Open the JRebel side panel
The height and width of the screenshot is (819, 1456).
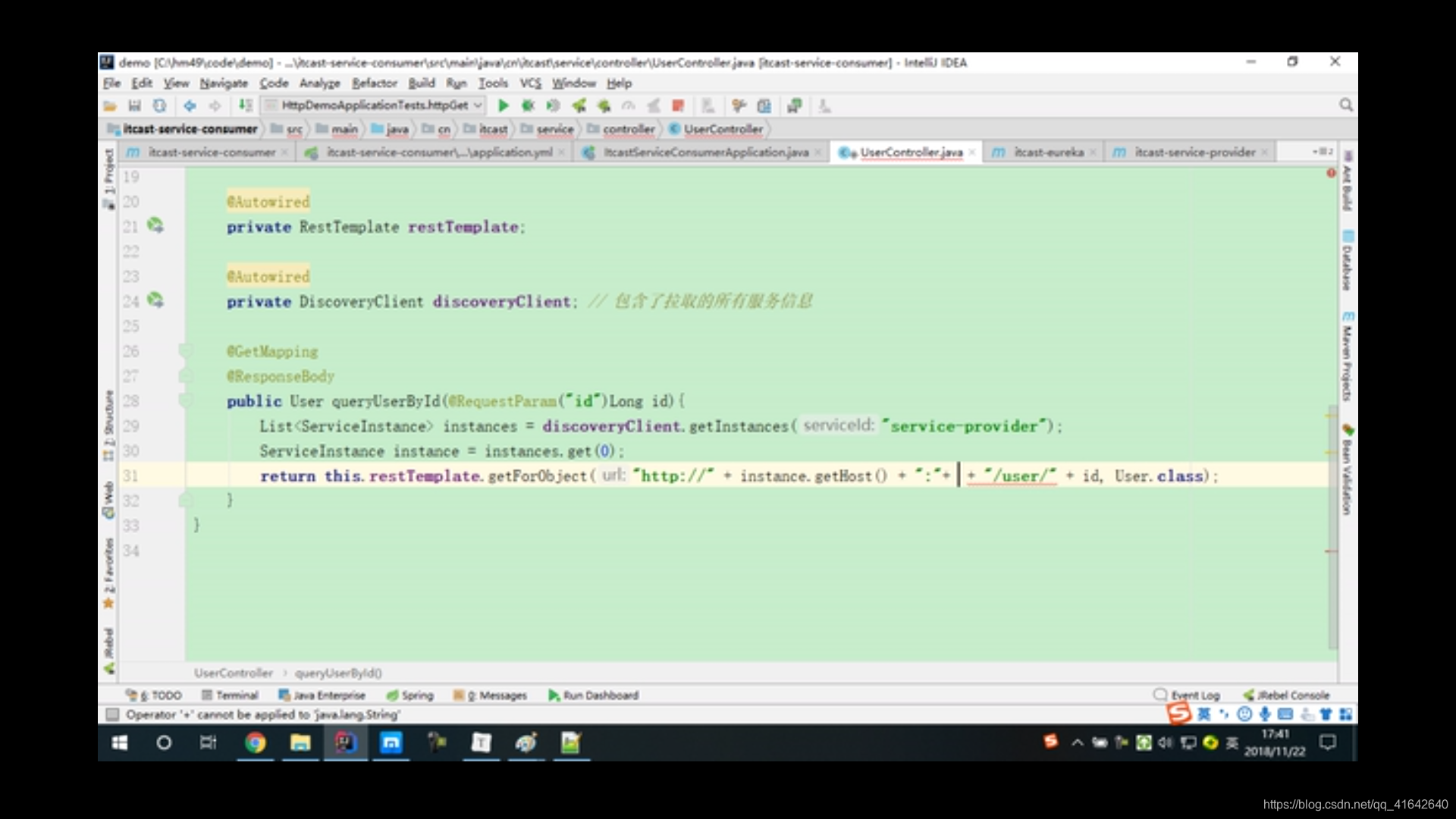[x=108, y=651]
